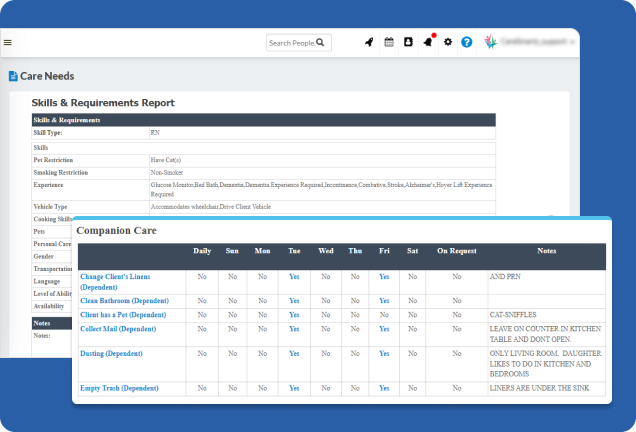This screenshot has width=636, height=432.
Task: Click the Gender row label
Action: click(43, 256)
